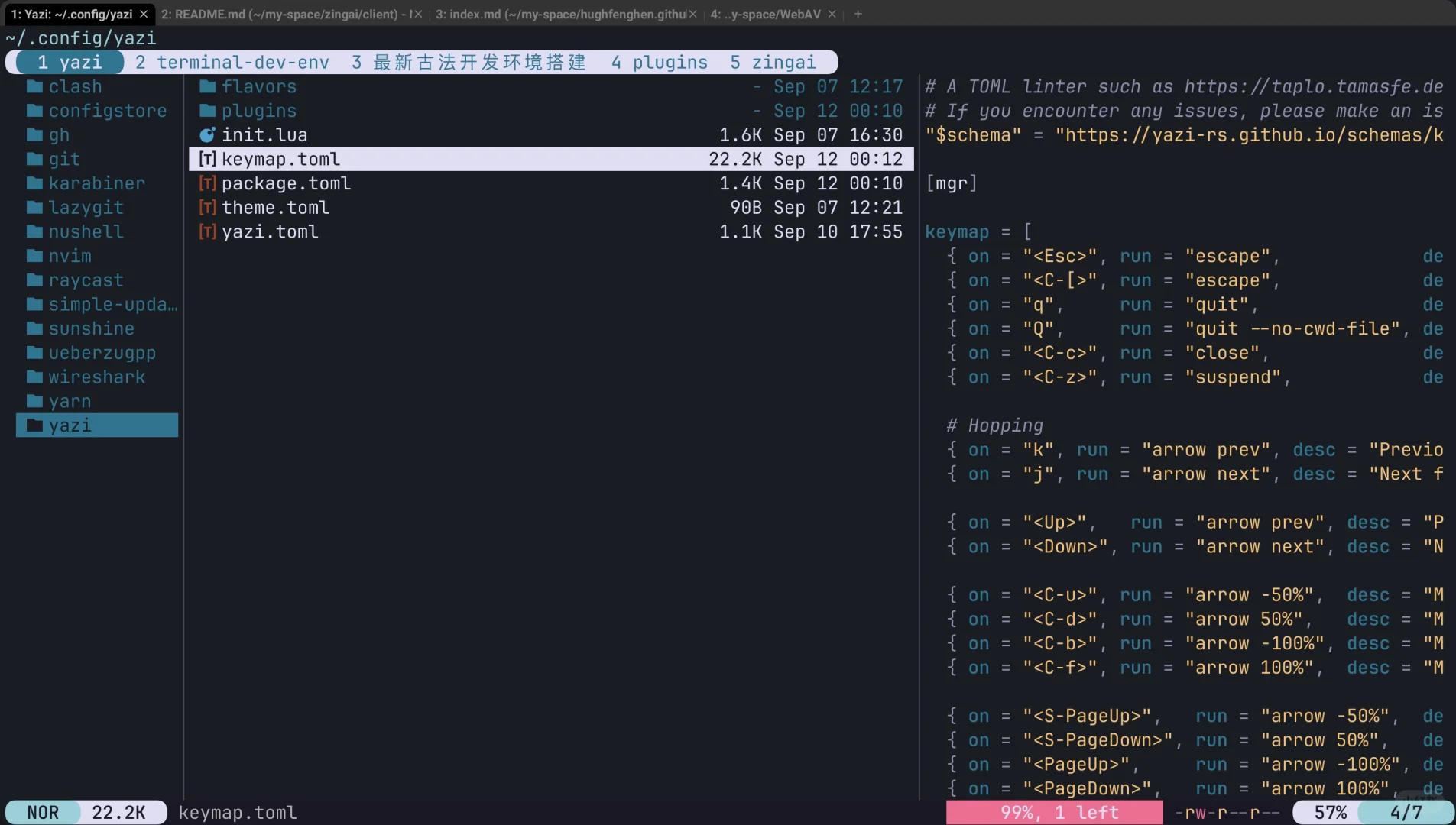The height and width of the screenshot is (825, 1456).
Task: Click the NOR mode indicator
Action: coord(43,812)
